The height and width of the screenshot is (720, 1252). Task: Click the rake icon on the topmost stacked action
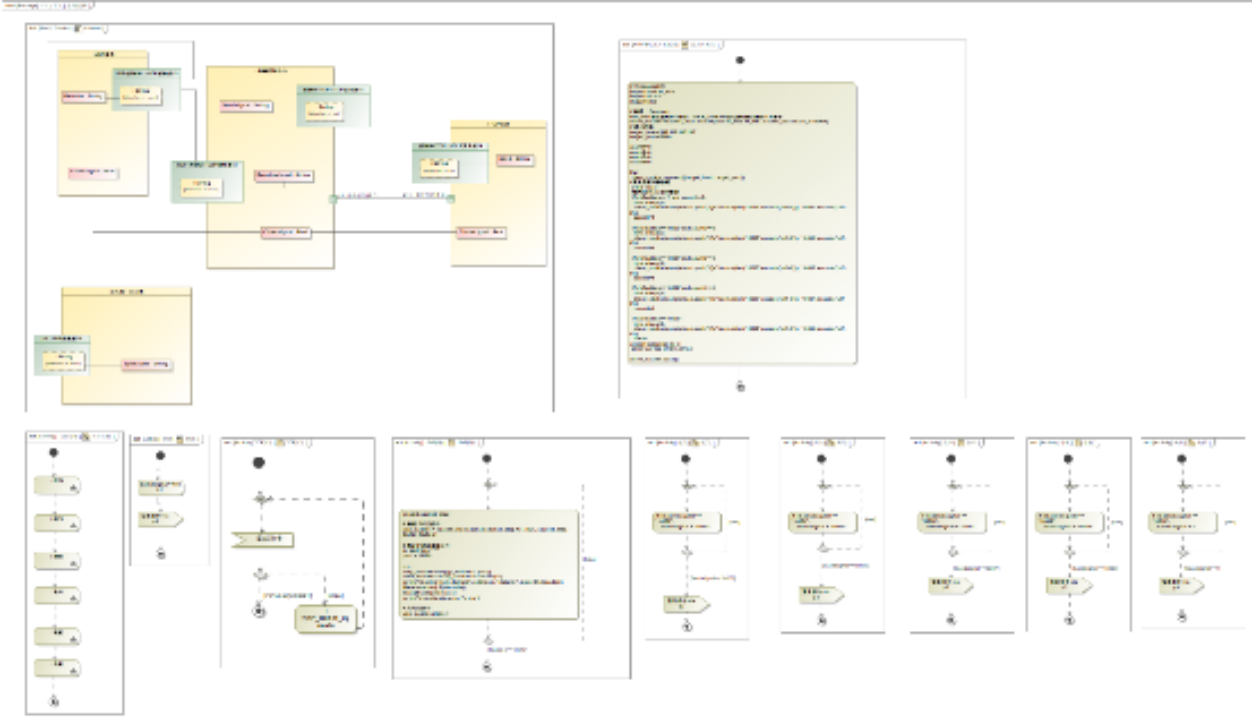(74, 488)
